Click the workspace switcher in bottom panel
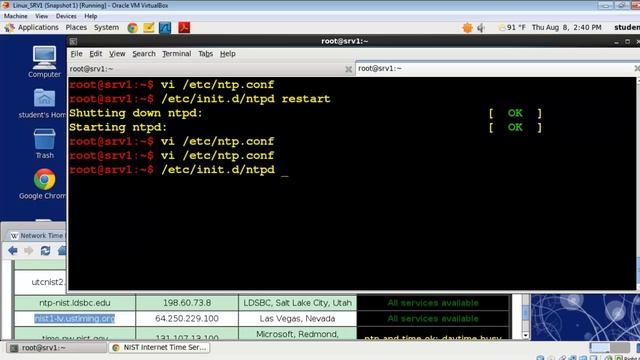Image resolution: width=640 pixels, height=360 pixels. [x=610, y=347]
